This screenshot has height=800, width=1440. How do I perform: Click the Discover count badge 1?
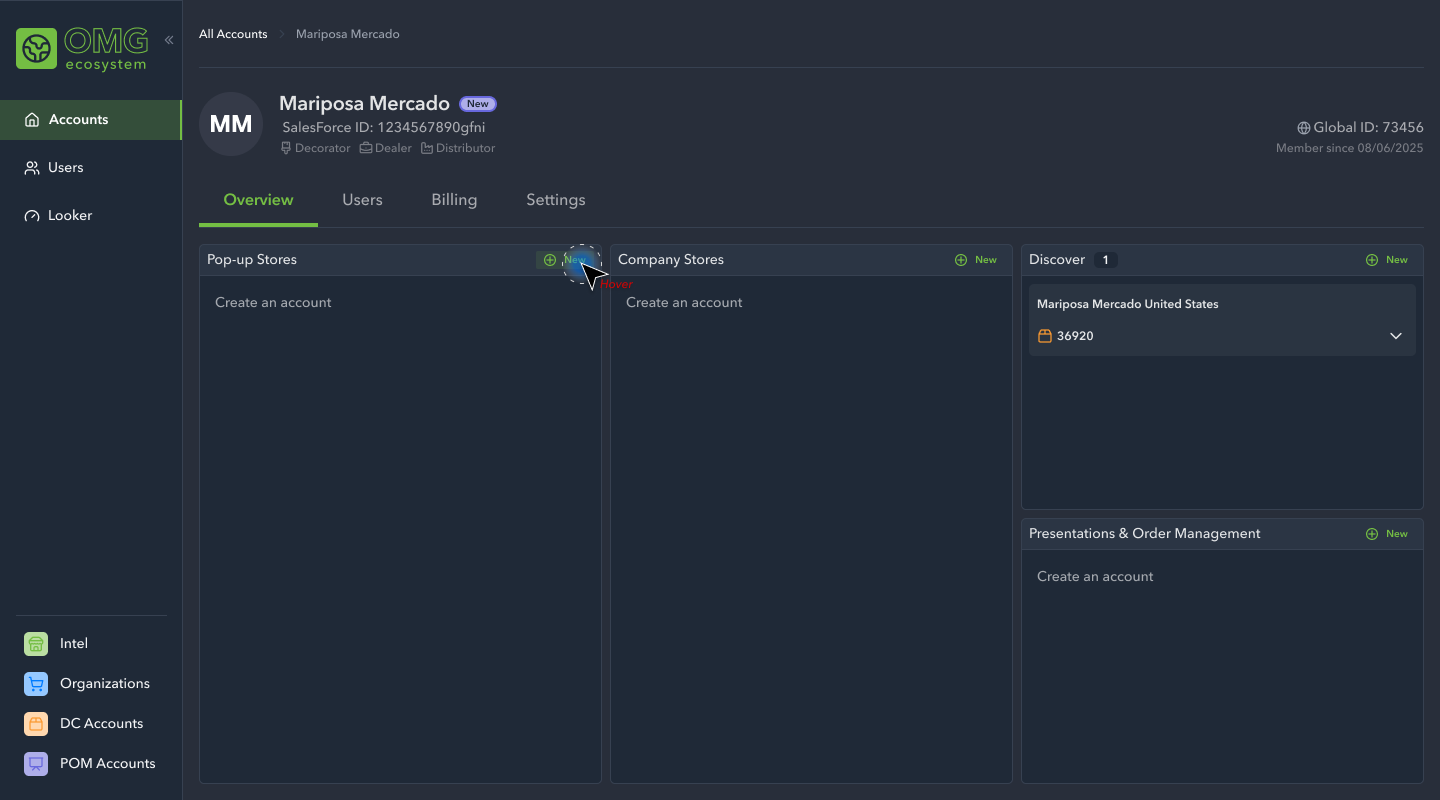click(1105, 260)
